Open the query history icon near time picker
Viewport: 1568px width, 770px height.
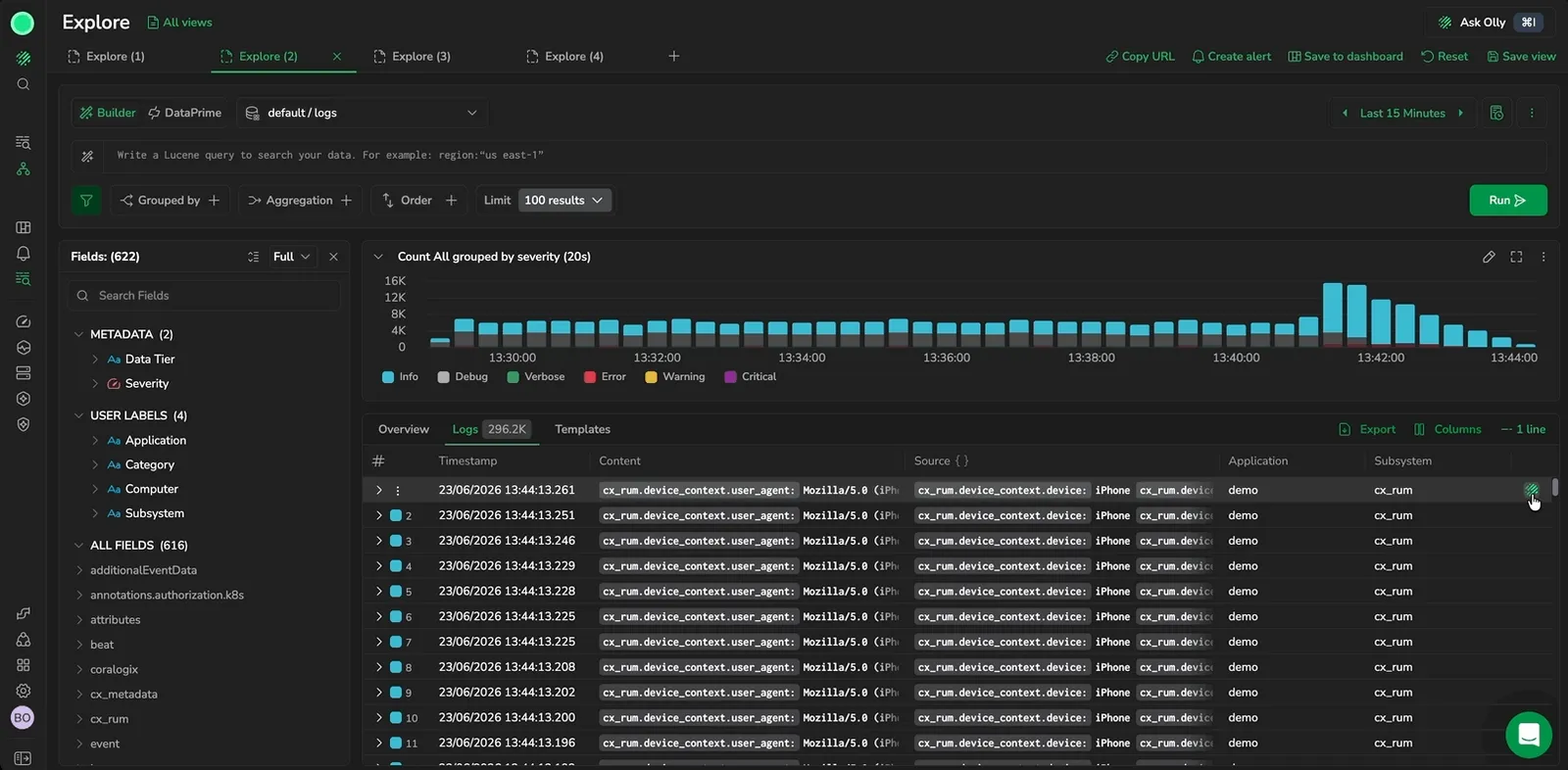pyautogui.click(x=1496, y=113)
